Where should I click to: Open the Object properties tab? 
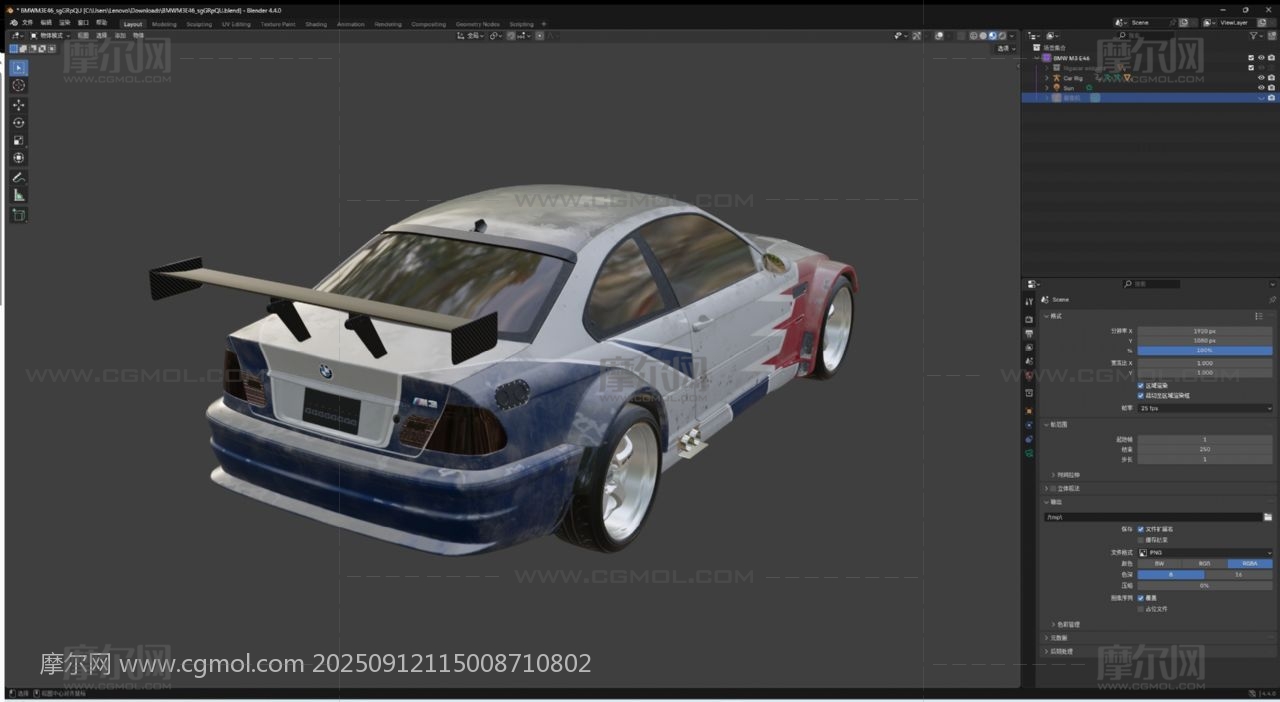(x=1029, y=410)
